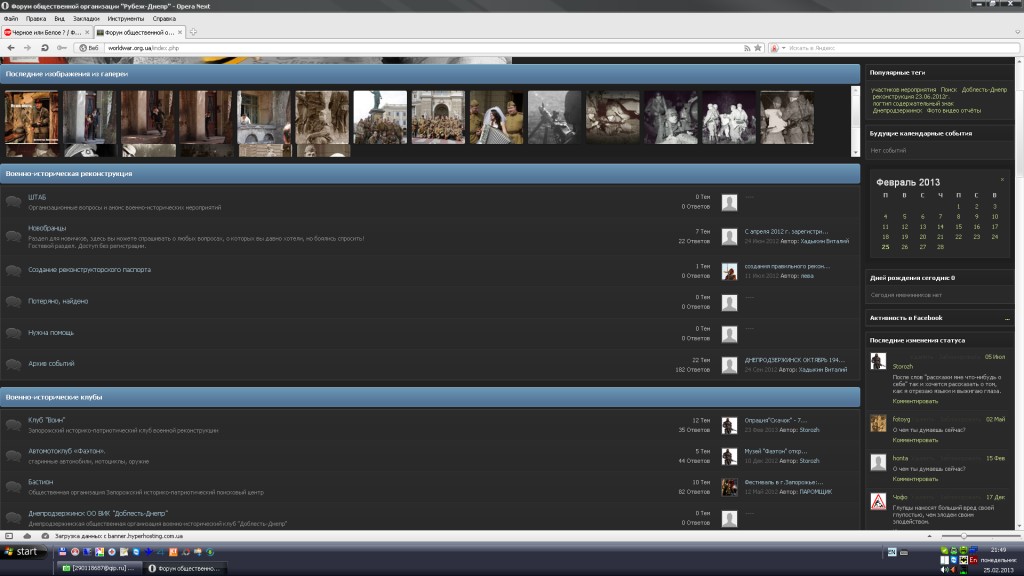Click the forum status icon beside Новобранцы

click(14, 236)
